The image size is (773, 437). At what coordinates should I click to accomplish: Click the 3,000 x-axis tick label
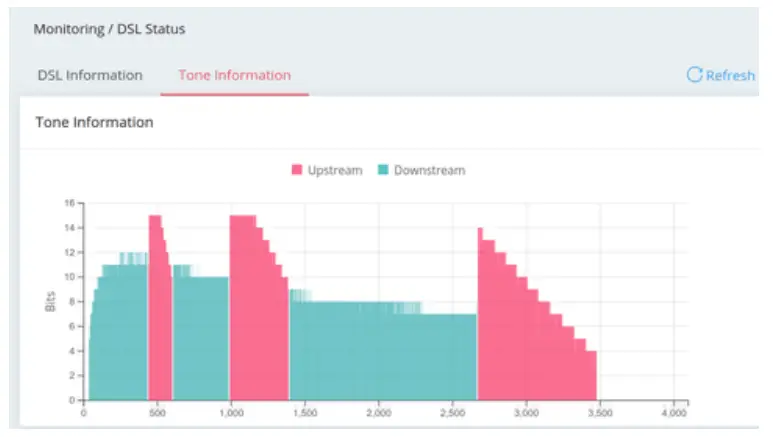[x=527, y=413]
